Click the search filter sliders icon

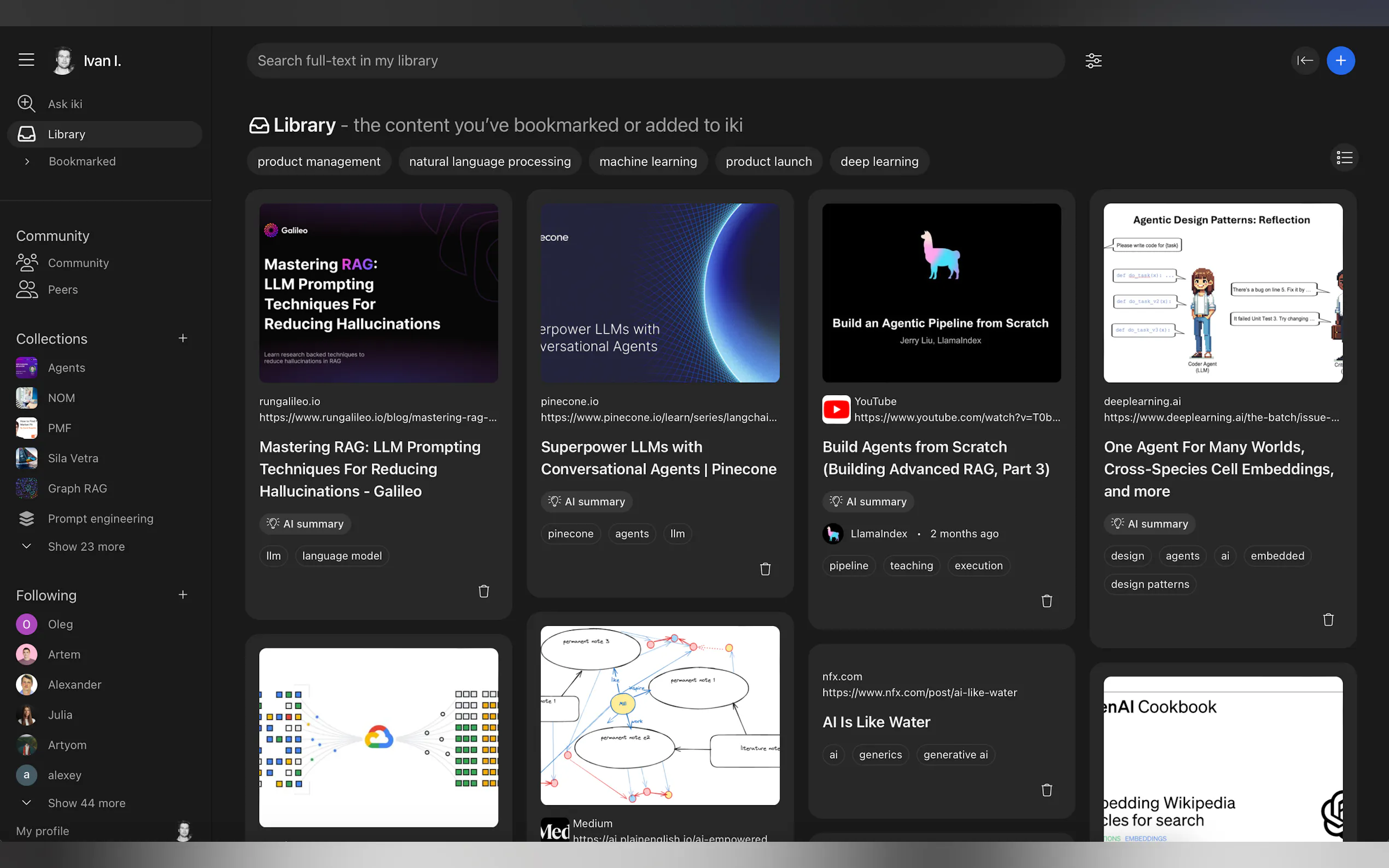pos(1093,61)
